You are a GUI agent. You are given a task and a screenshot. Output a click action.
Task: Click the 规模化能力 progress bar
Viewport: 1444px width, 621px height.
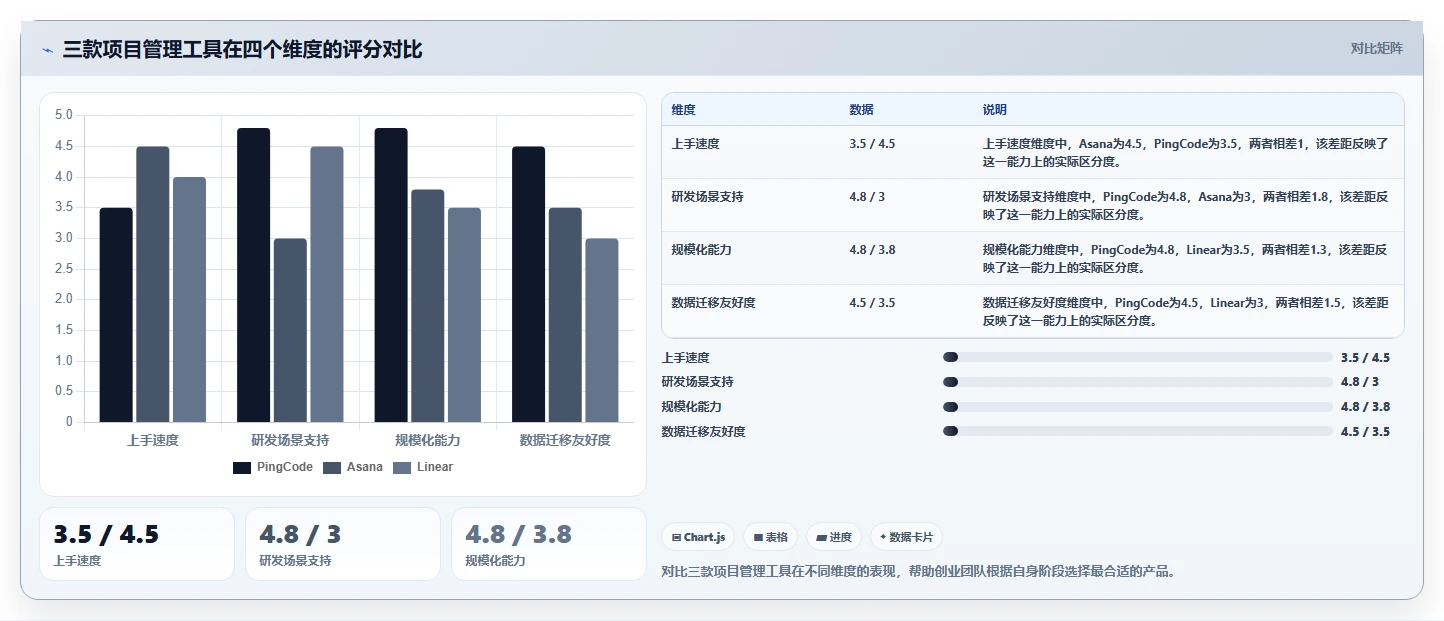coord(1138,407)
